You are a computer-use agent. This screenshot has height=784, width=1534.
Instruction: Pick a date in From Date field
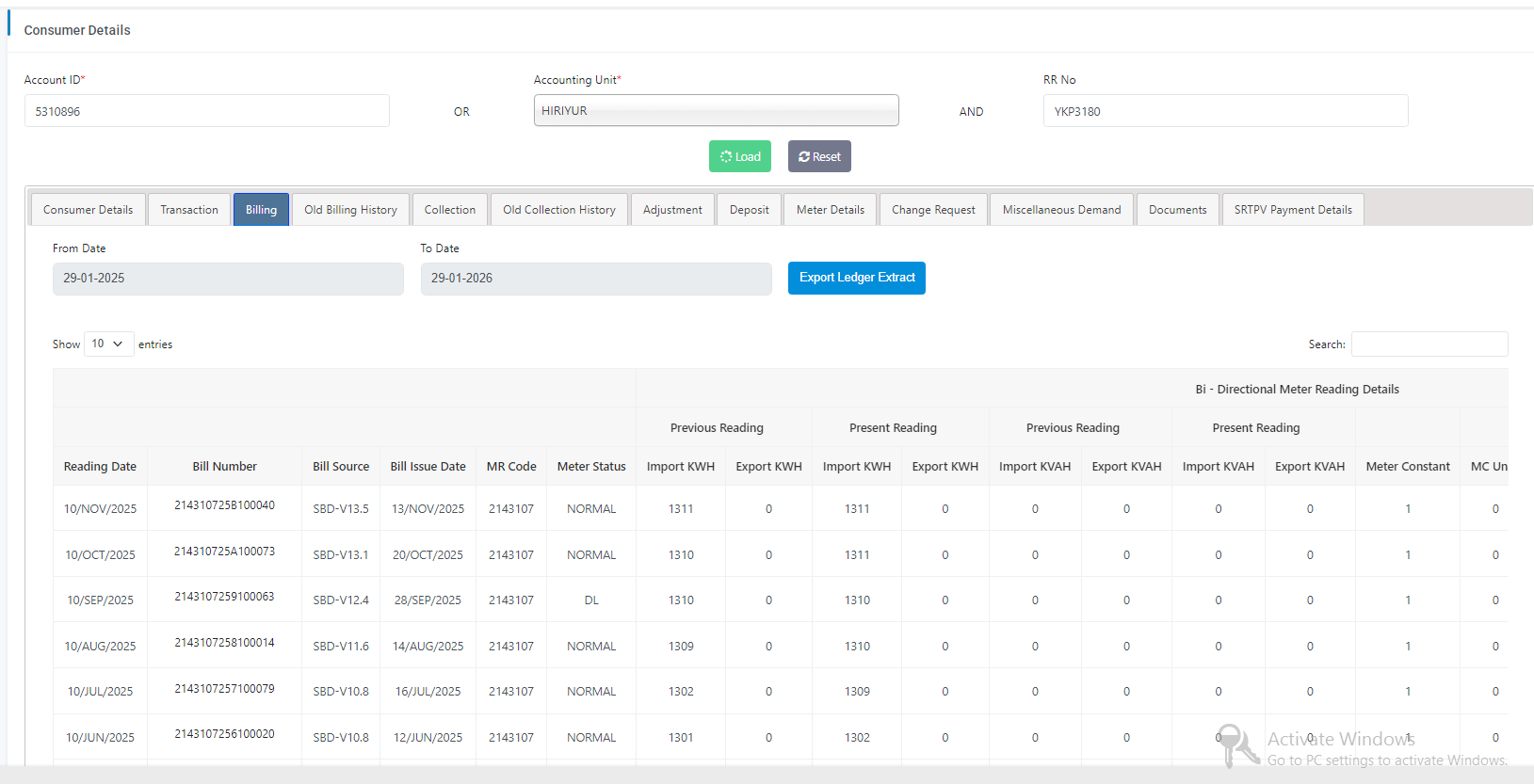[x=228, y=279]
